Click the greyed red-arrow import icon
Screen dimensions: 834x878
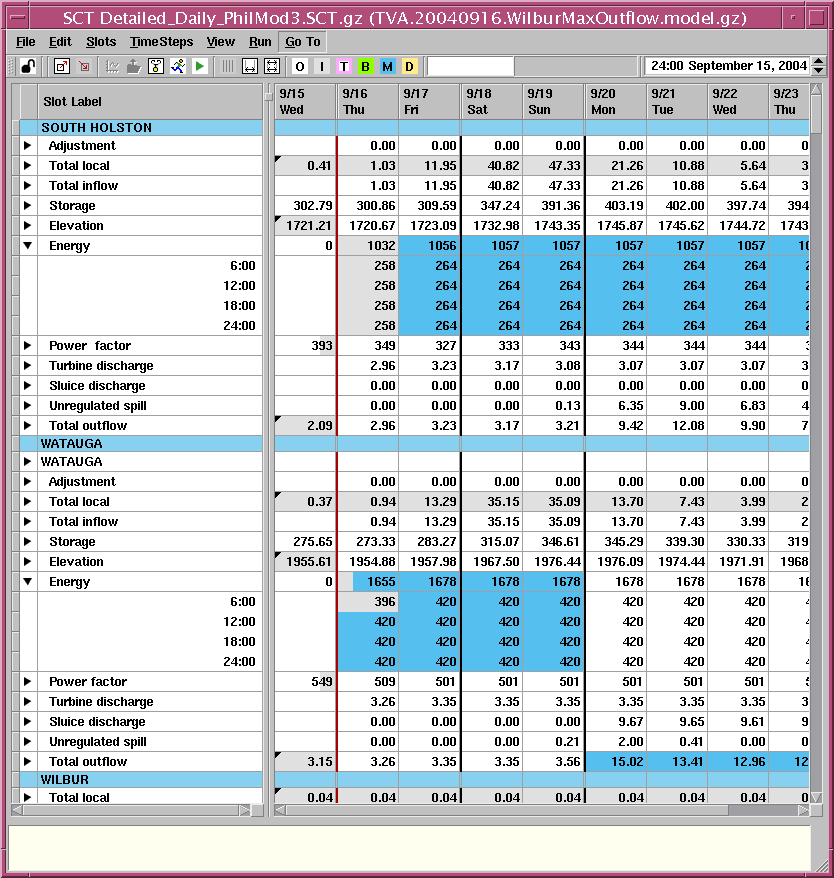(84, 67)
